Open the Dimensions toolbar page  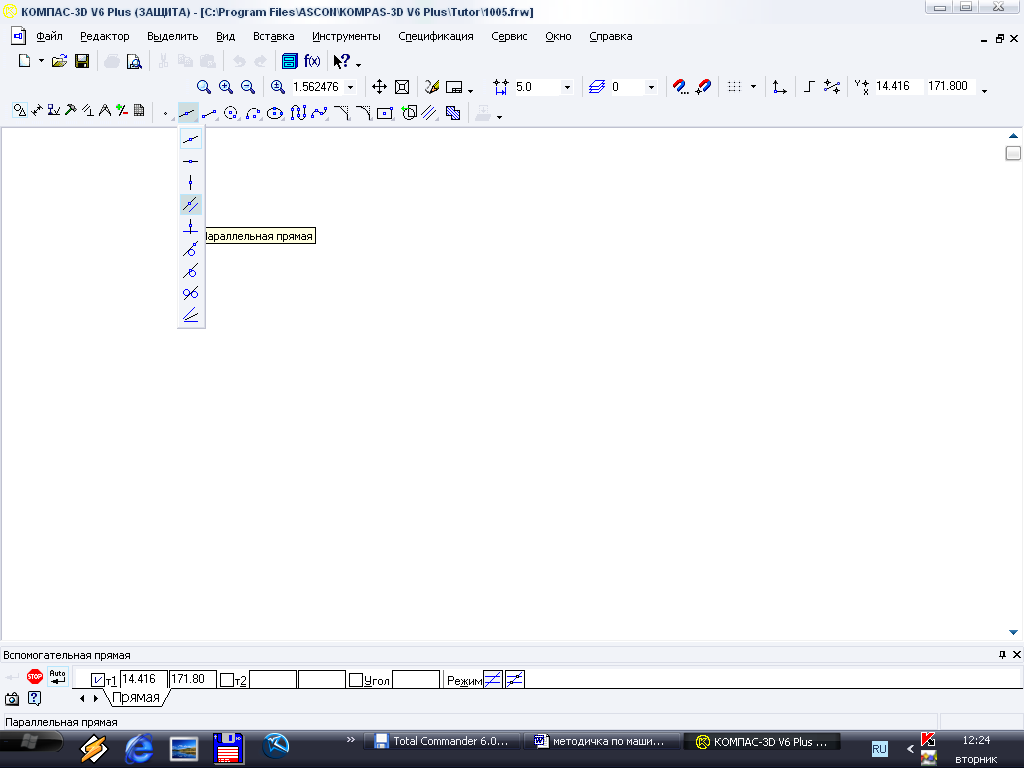pos(37,110)
